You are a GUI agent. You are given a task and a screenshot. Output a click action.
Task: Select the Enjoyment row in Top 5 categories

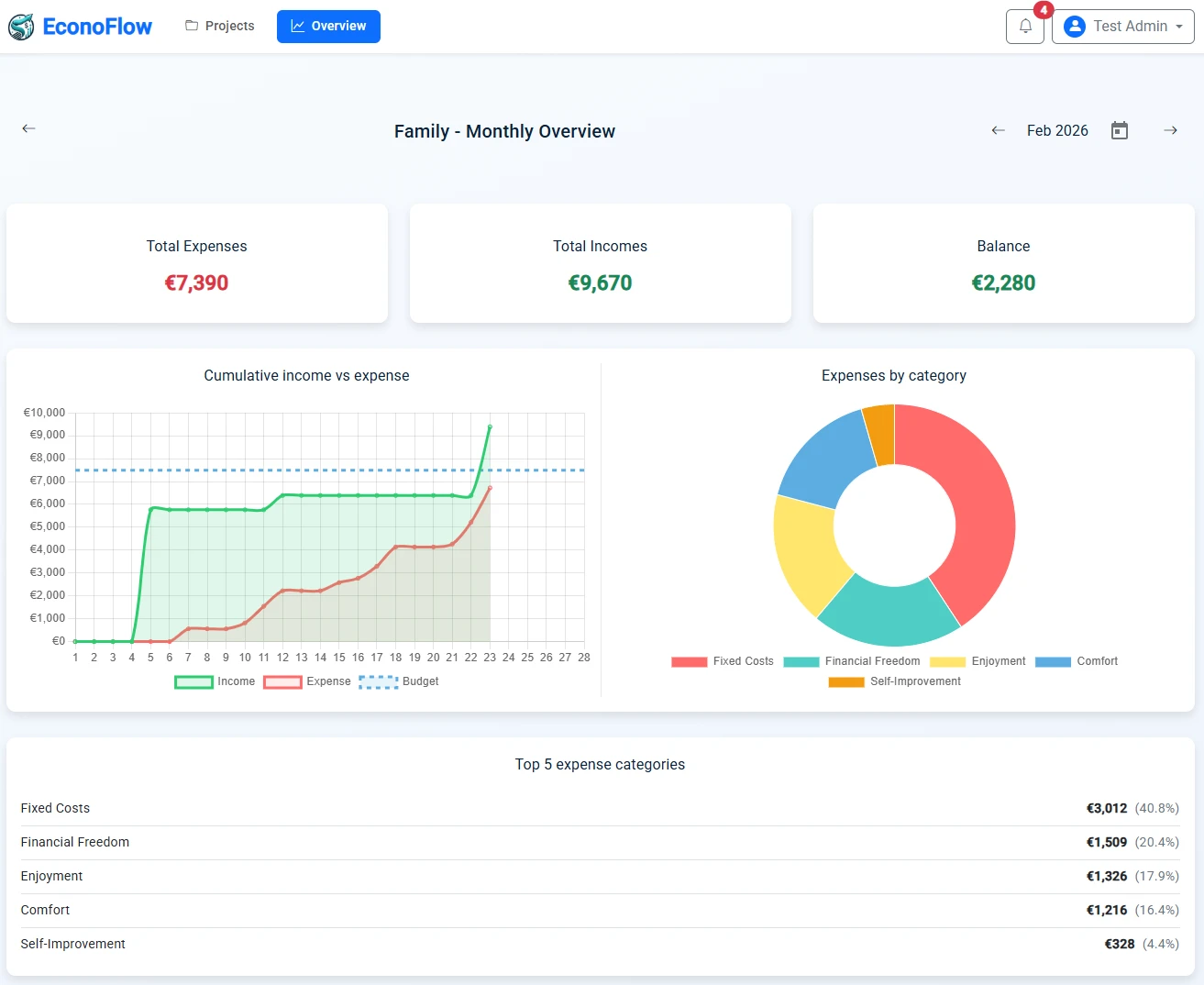pos(600,876)
